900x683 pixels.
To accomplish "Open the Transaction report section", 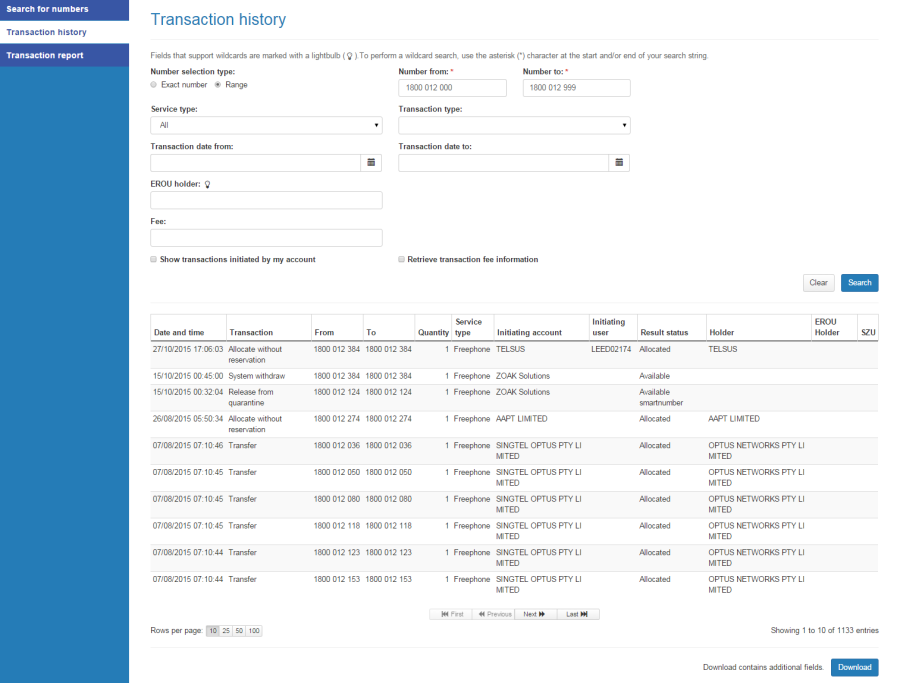I will tap(45, 55).
